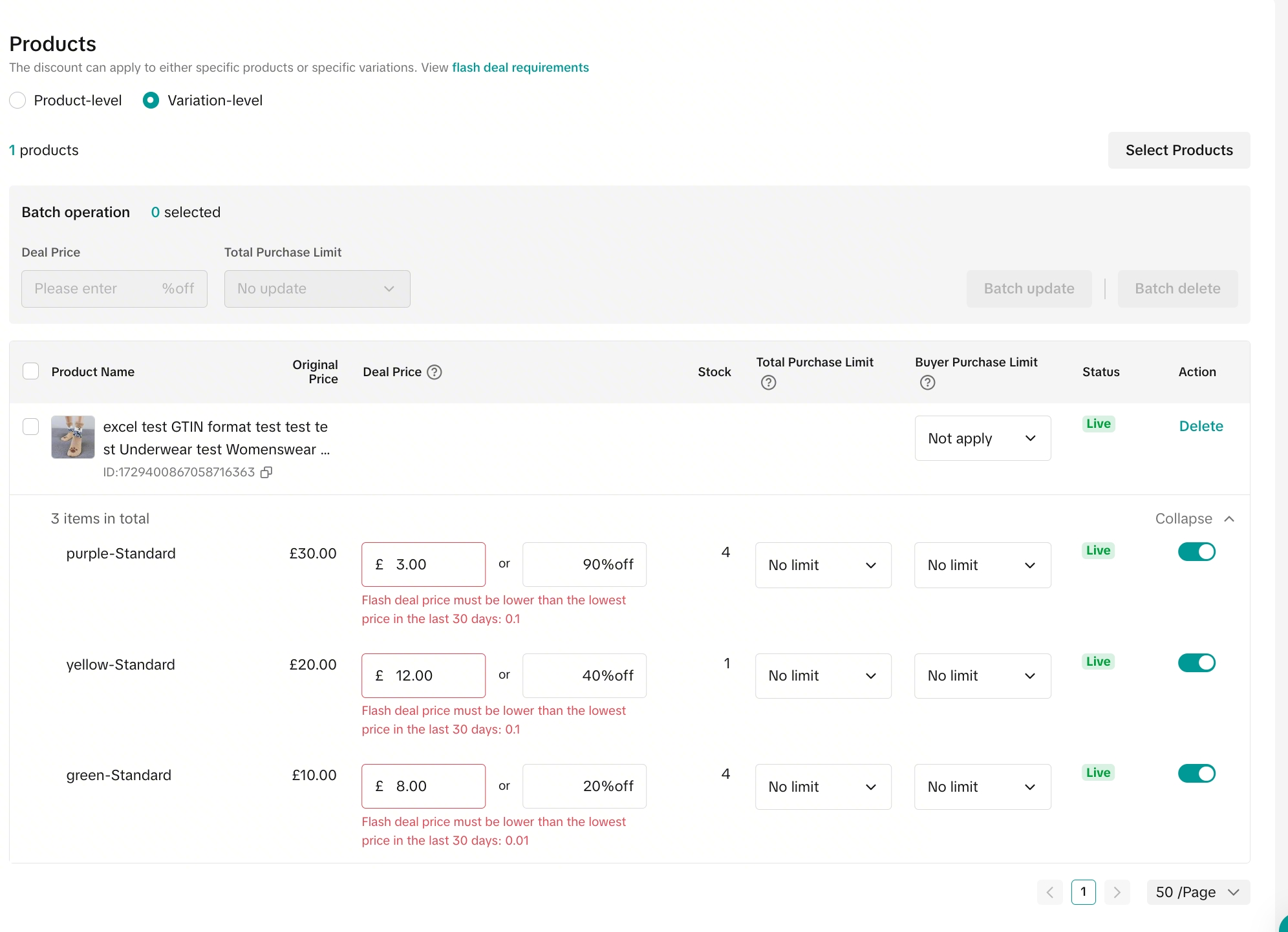Open the flash deal requirements link

pos(521,68)
